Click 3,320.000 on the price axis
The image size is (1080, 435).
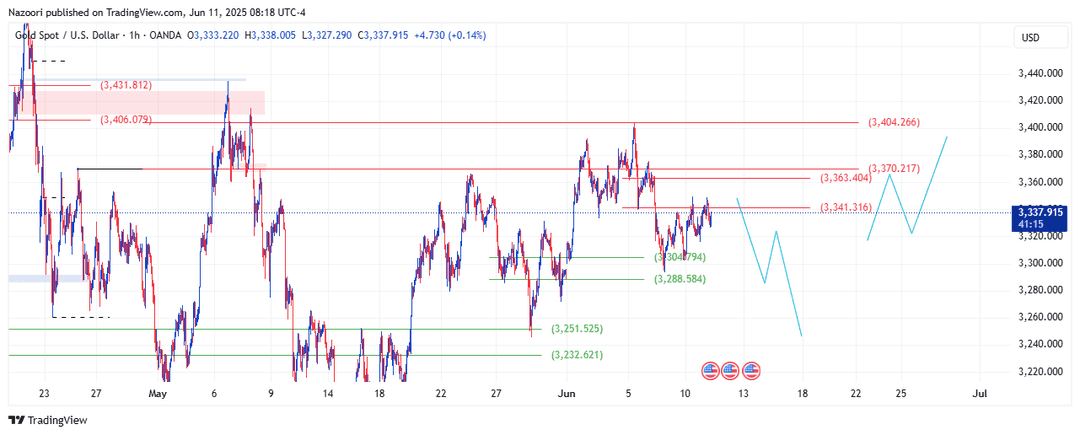1040,236
